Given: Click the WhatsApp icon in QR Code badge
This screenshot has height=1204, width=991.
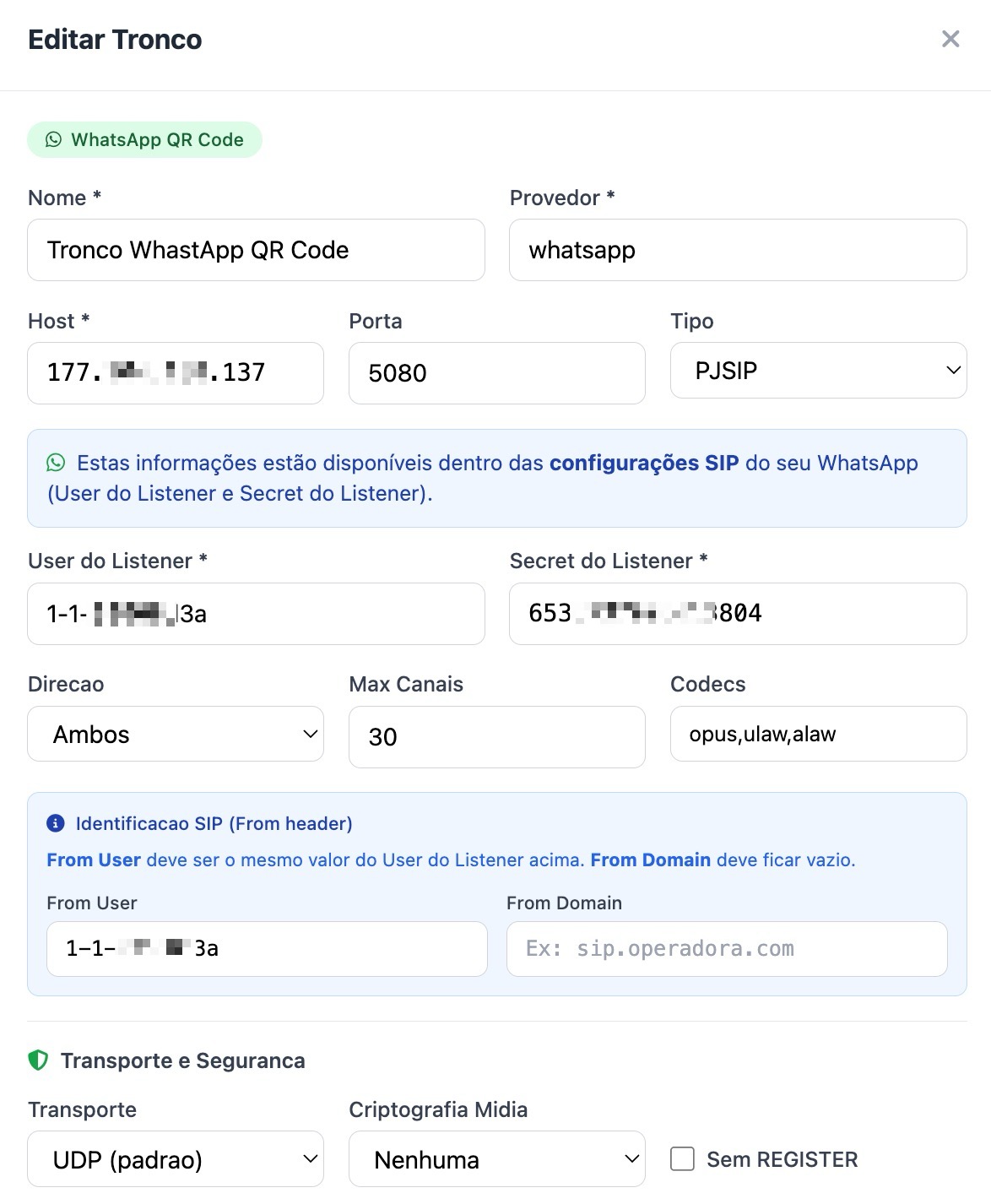Looking at the screenshot, I should [53, 140].
